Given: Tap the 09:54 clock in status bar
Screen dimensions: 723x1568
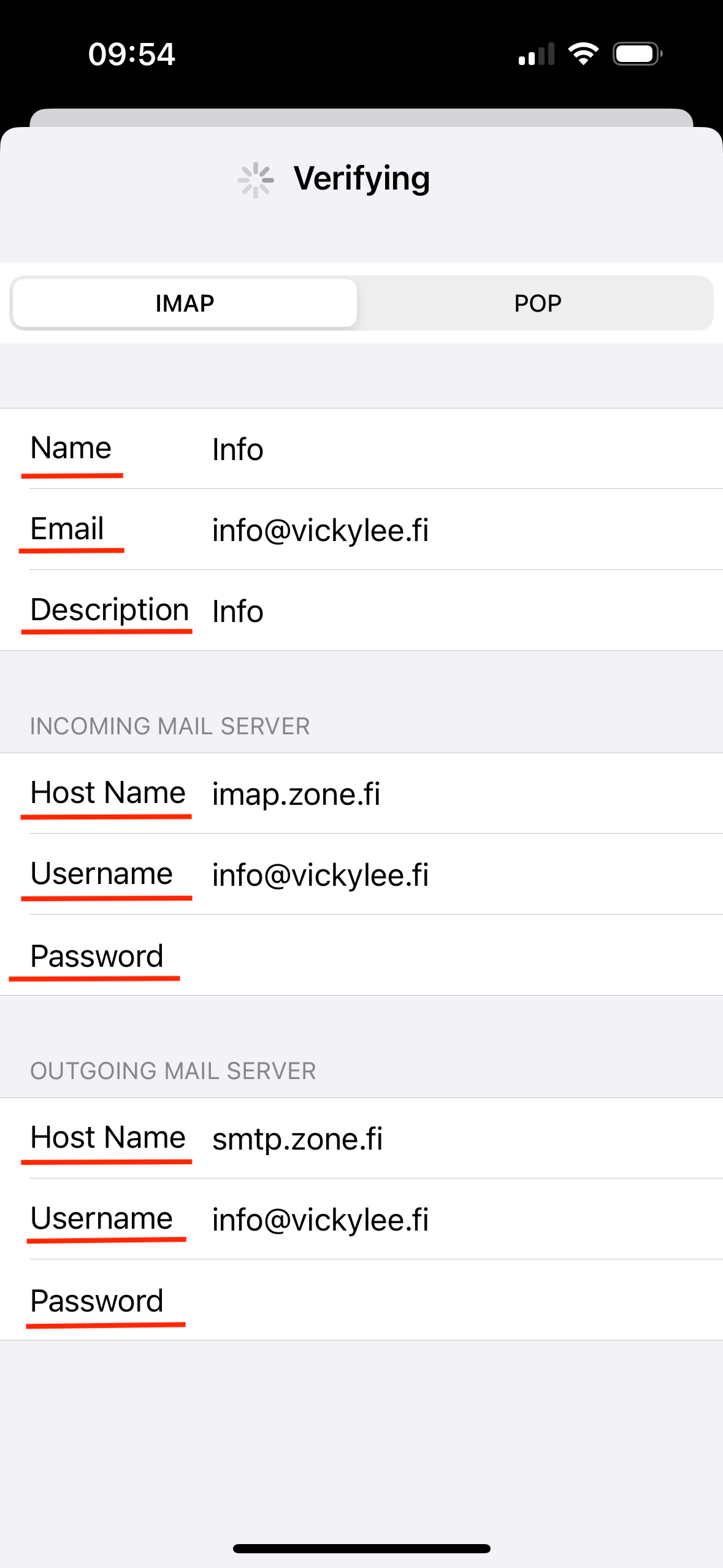Looking at the screenshot, I should 132,54.
